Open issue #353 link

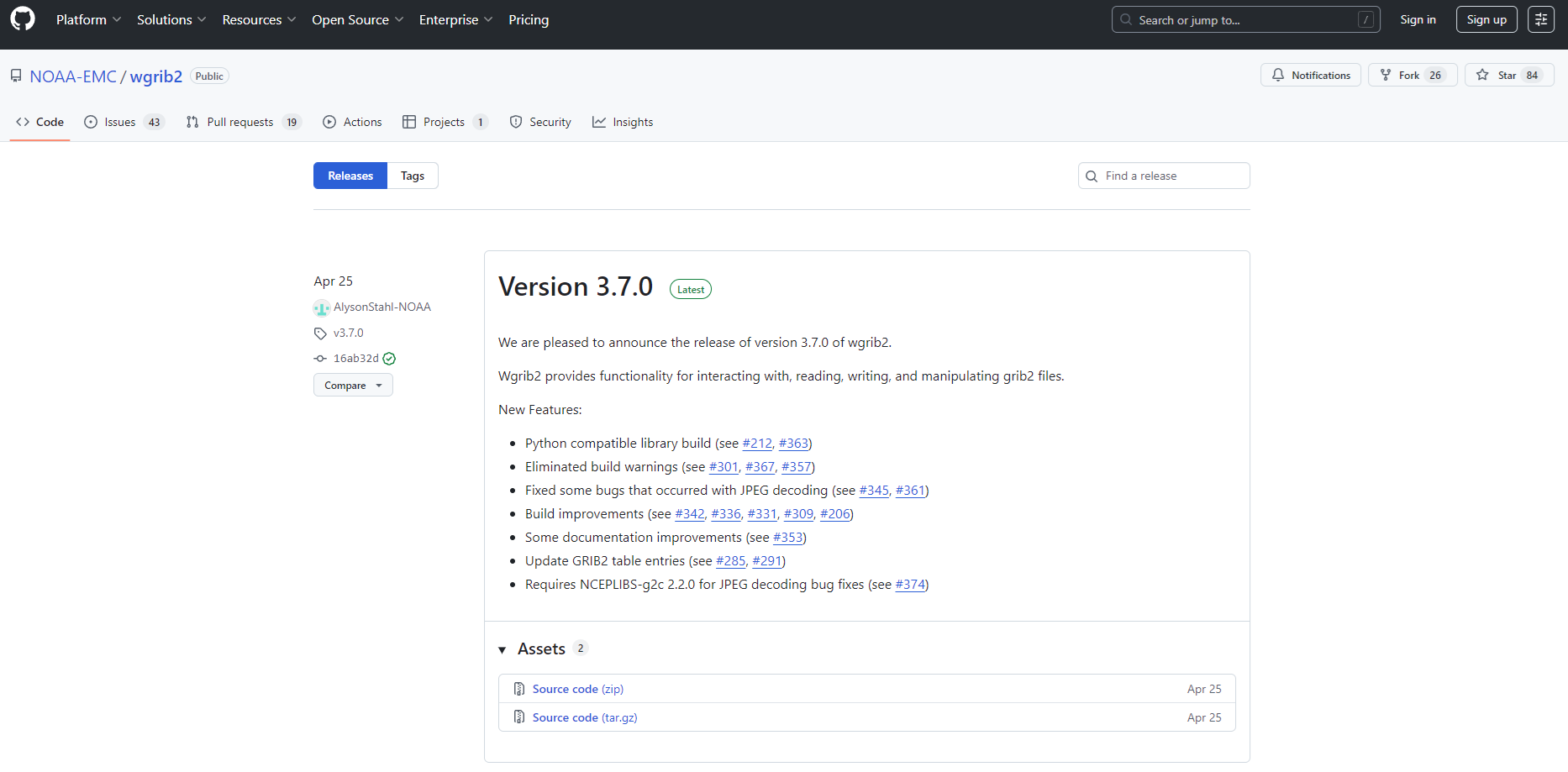[x=787, y=538]
